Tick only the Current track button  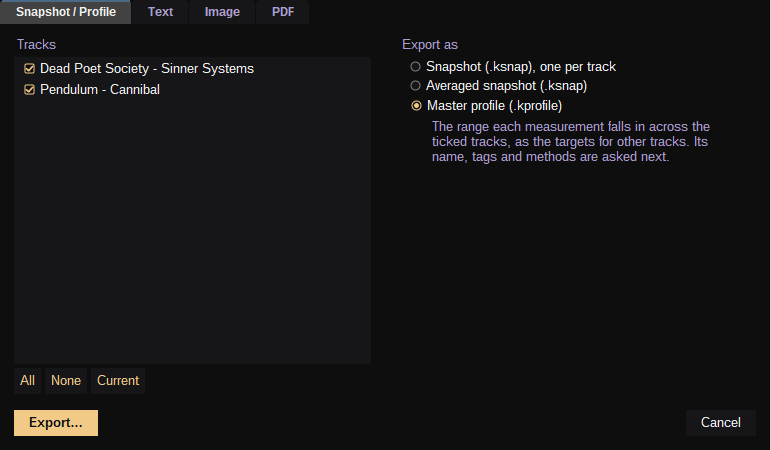point(118,381)
